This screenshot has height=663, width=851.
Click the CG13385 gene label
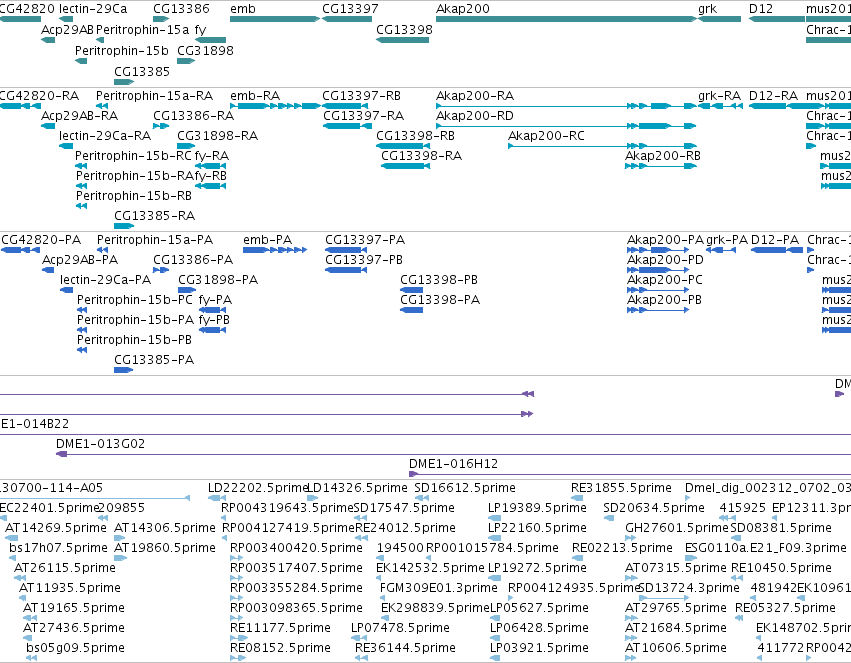pyautogui.click(x=142, y=72)
